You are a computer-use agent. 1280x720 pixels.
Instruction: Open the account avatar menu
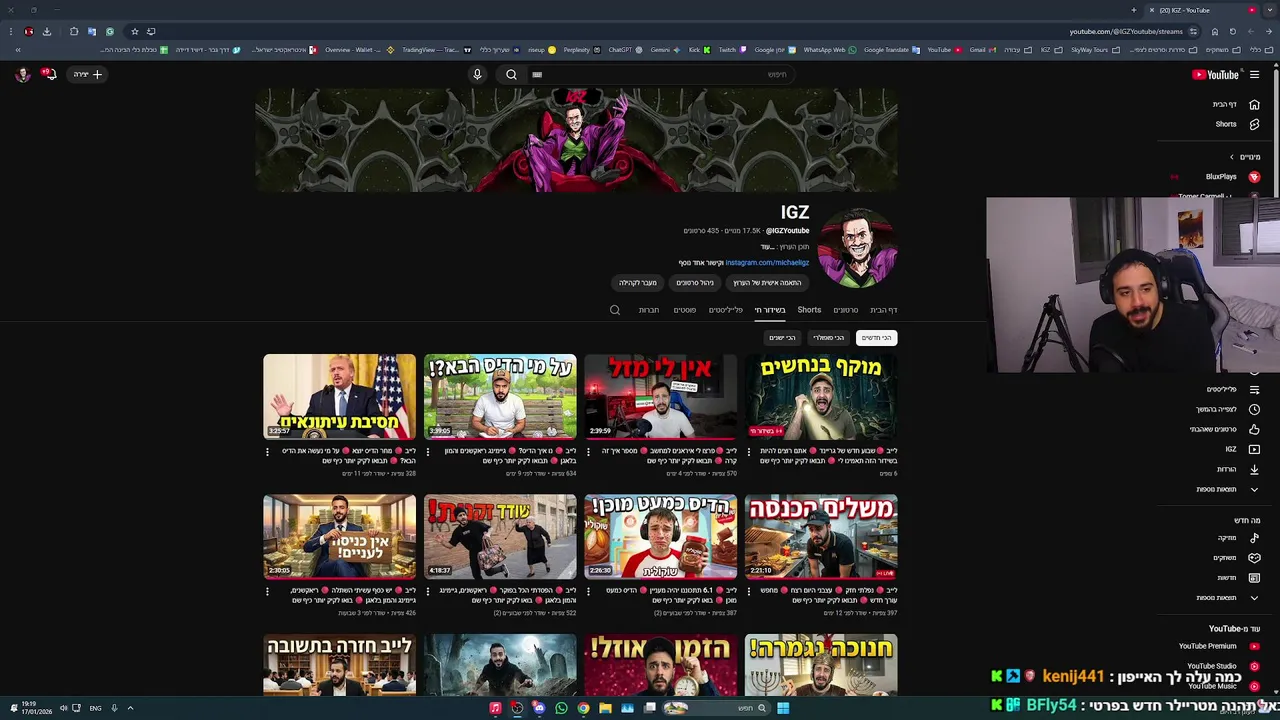(22, 74)
